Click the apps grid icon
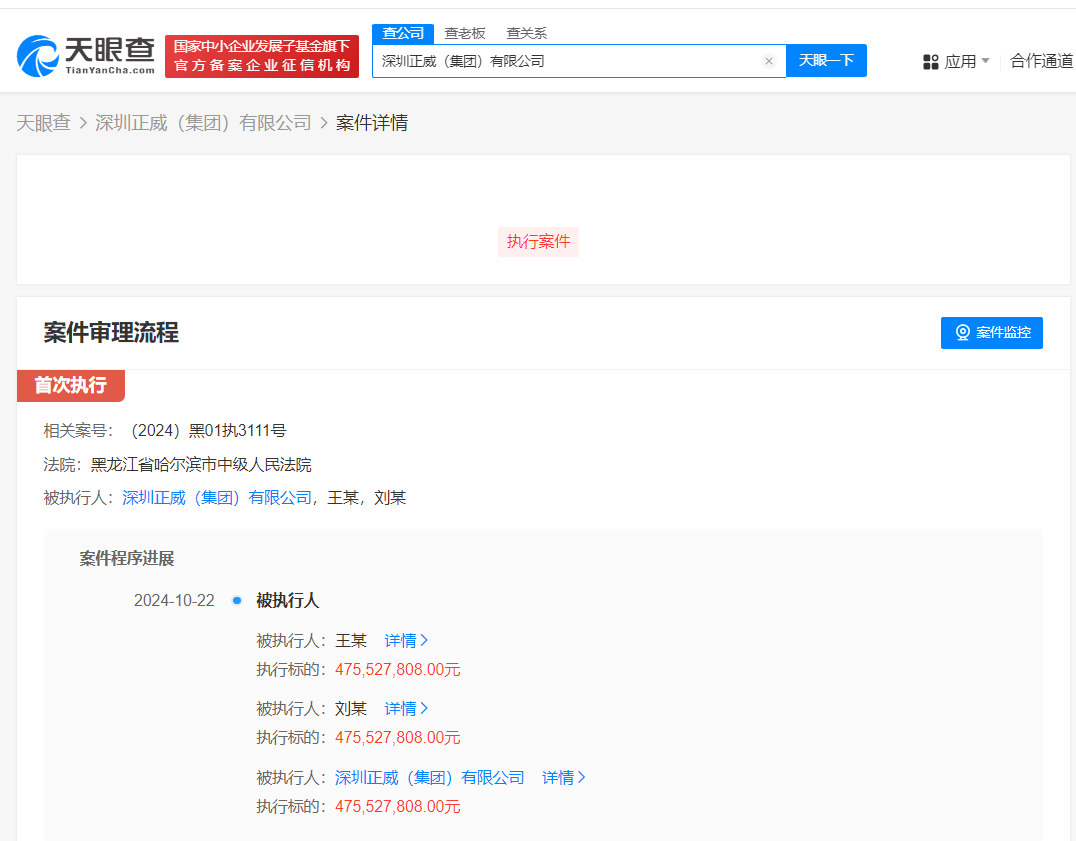The height and width of the screenshot is (841, 1076). (931, 62)
